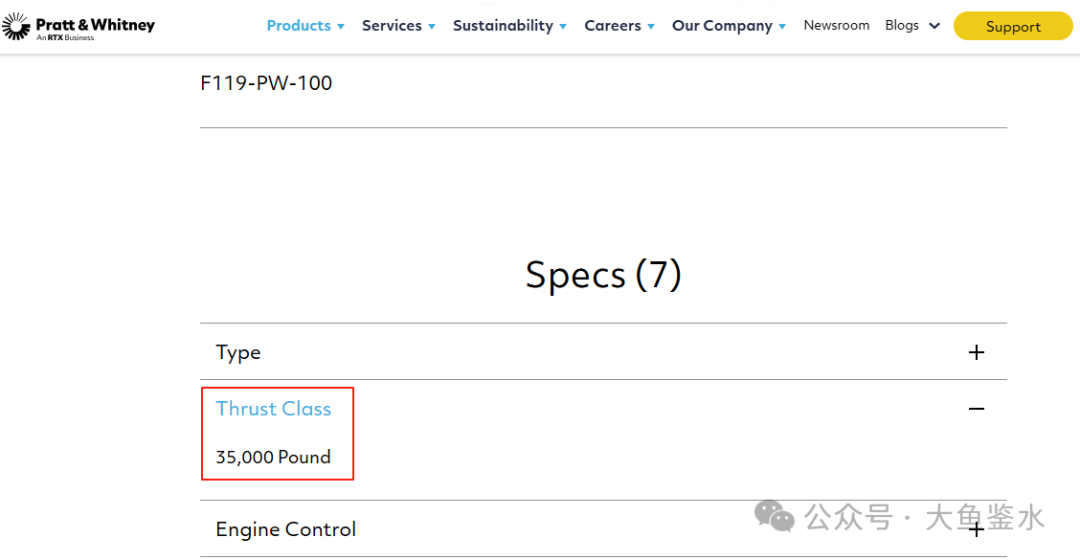Viewport: 1080px width, 560px height.
Task: Expand the Type spec with plus icon
Action: point(976,352)
